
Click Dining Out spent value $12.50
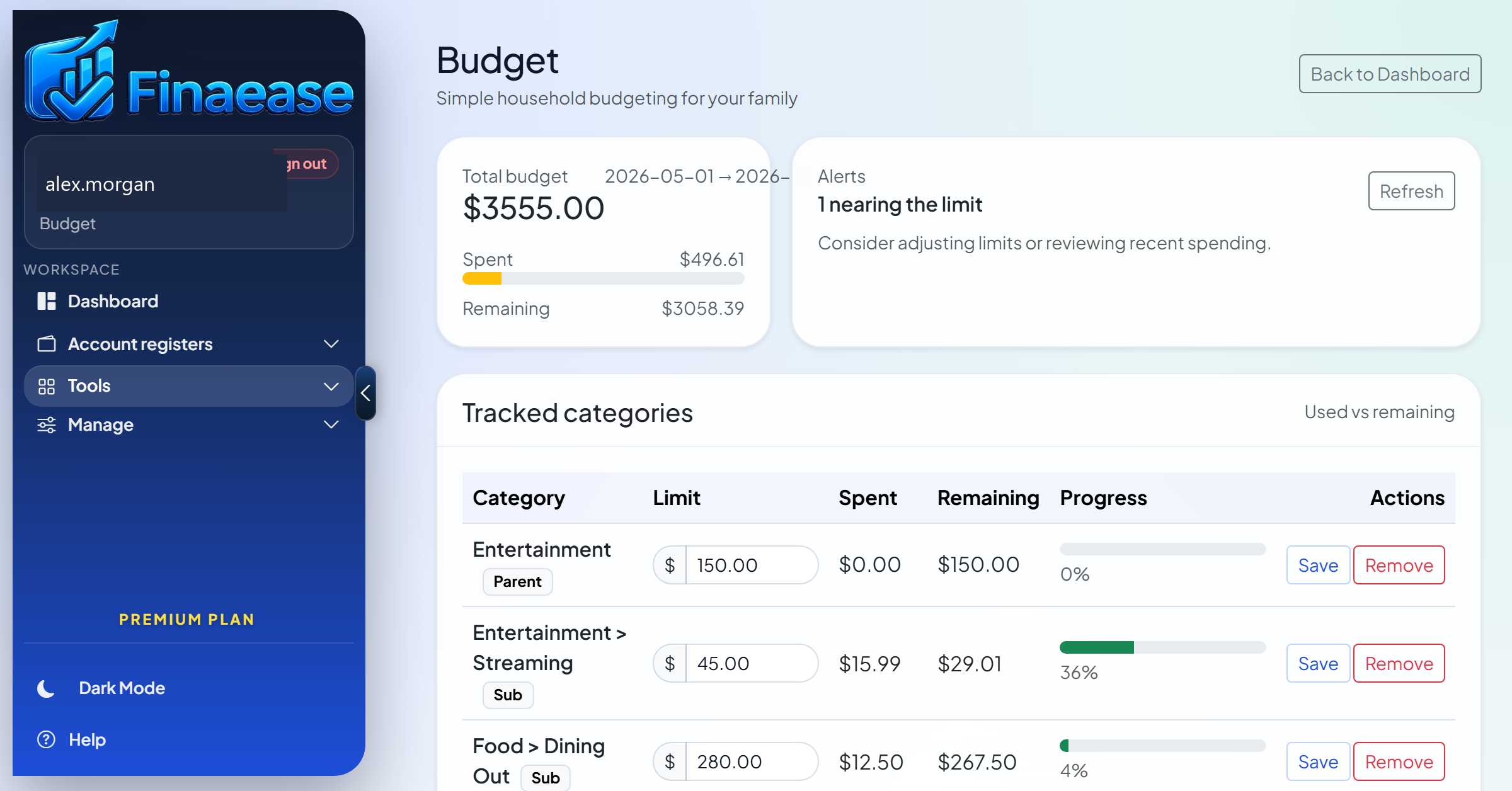tap(871, 762)
